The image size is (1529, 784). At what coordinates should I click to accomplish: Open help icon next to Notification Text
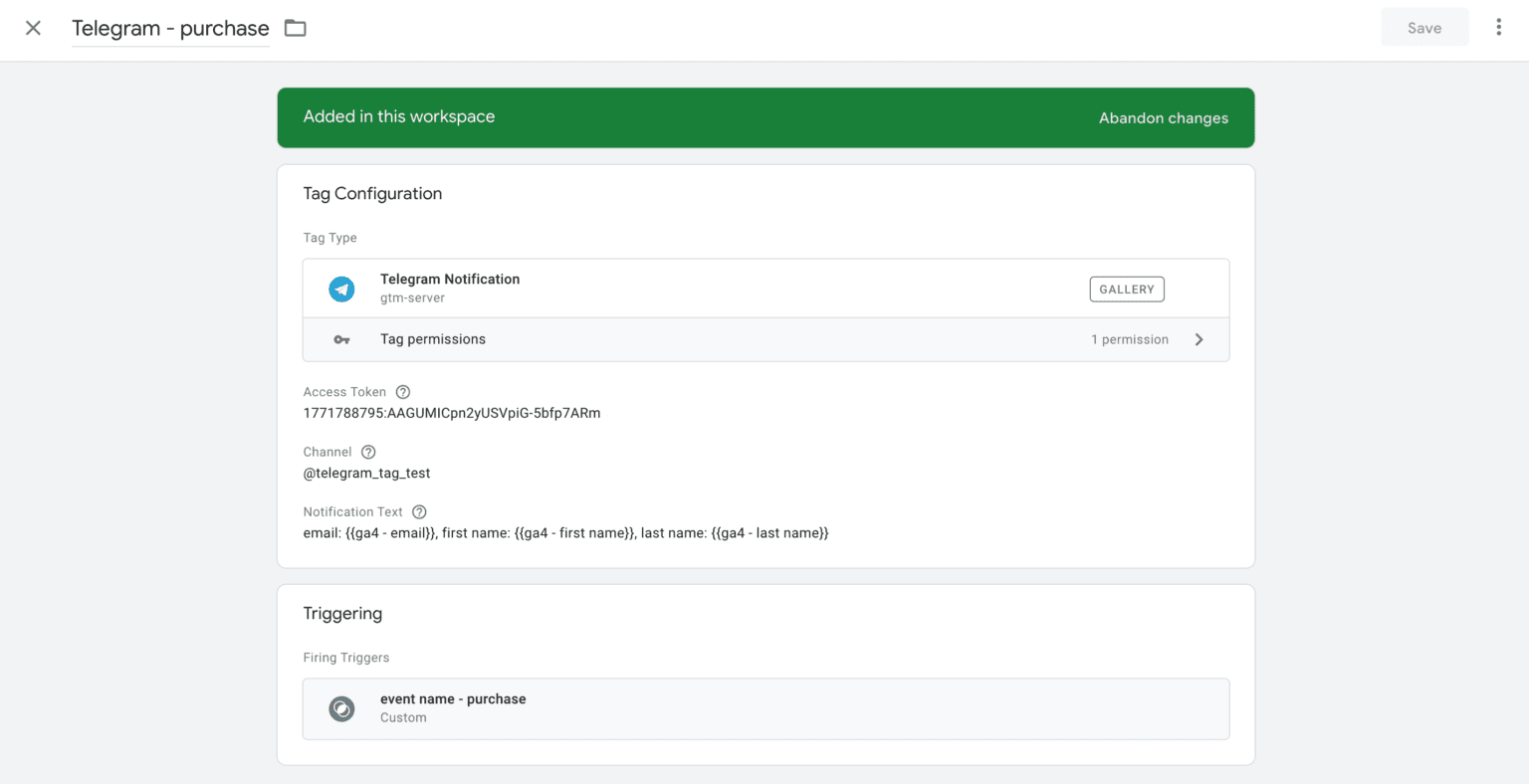point(419,512)
